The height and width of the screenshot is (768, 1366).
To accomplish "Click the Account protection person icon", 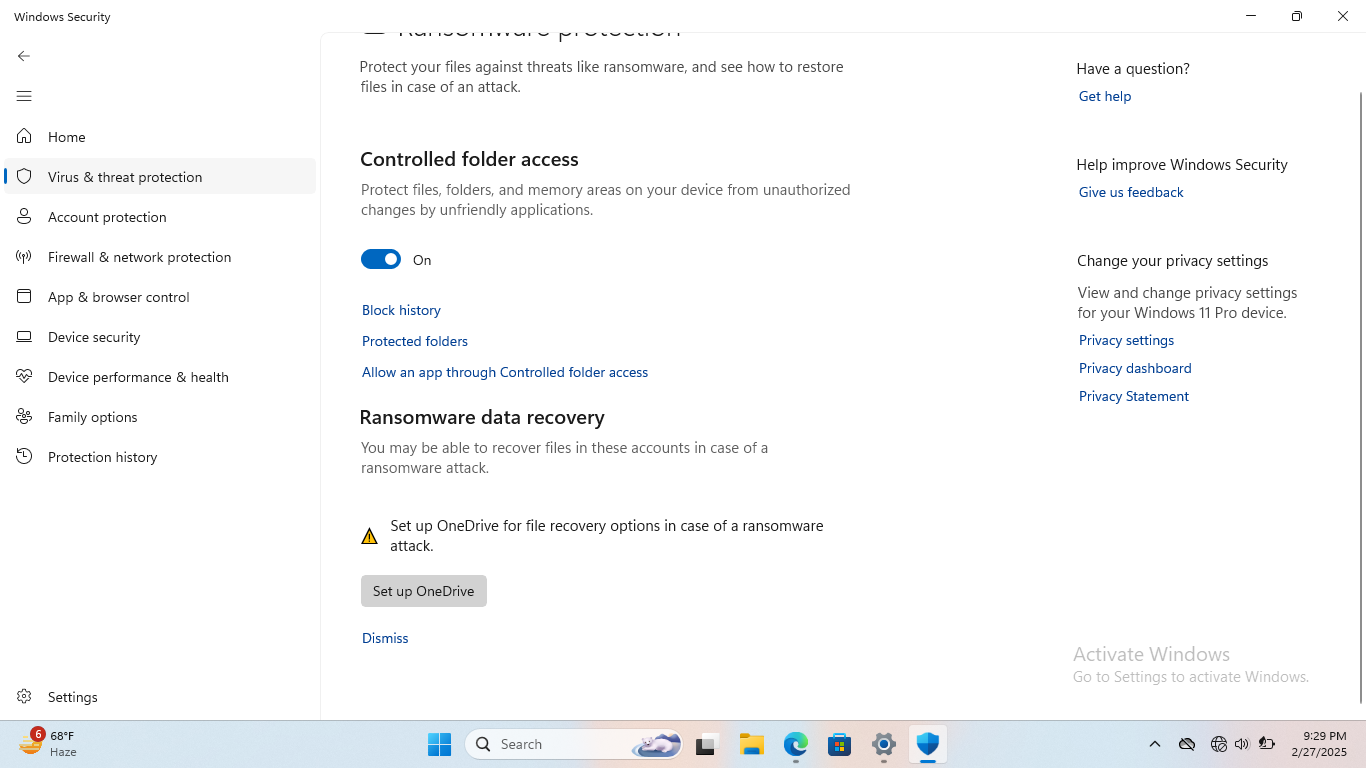I will pyautogui.click(x=22, y=216).
